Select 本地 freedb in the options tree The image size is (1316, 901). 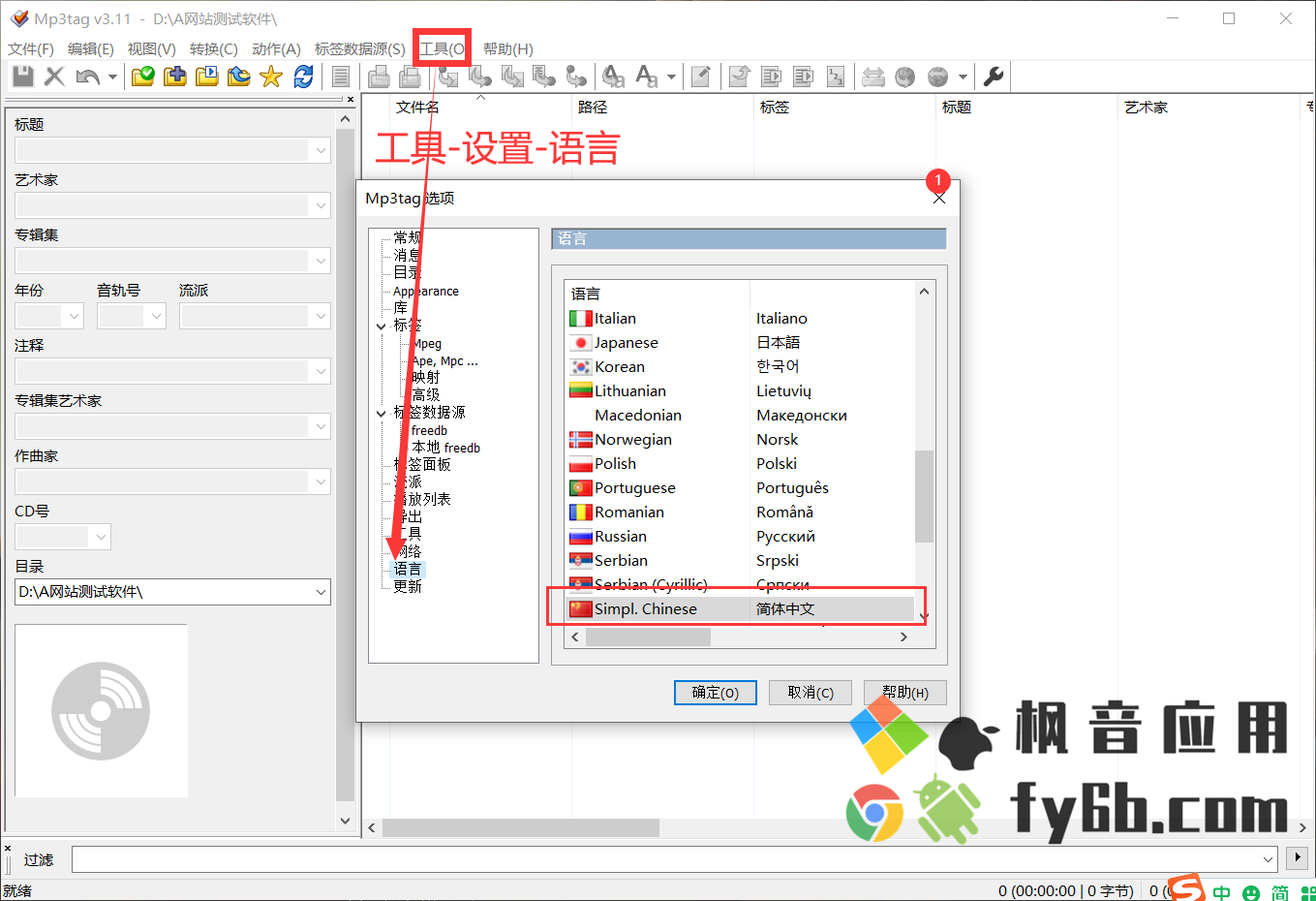[446, 448]
